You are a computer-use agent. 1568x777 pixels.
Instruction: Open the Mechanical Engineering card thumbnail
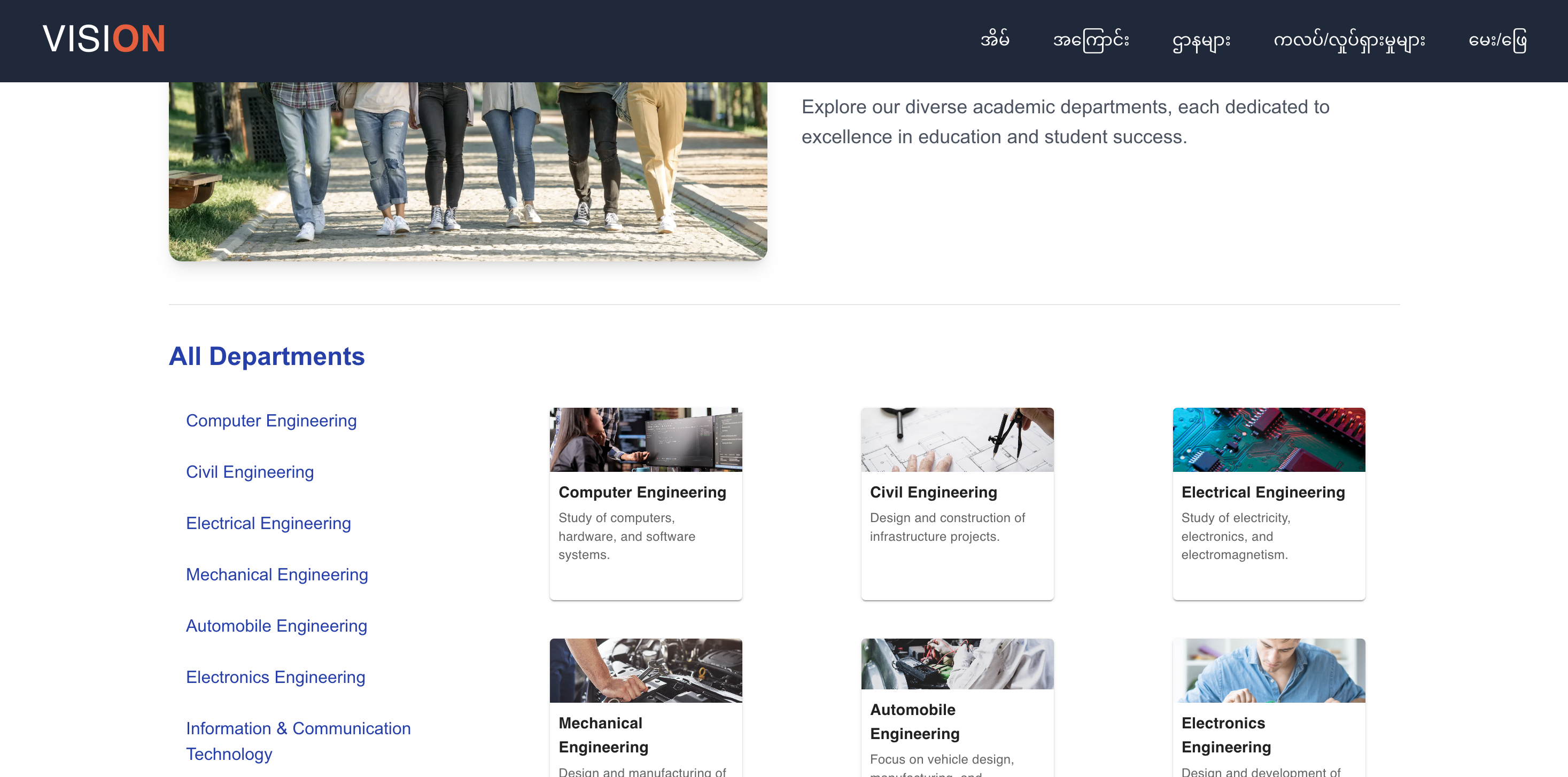pos(645,670)
